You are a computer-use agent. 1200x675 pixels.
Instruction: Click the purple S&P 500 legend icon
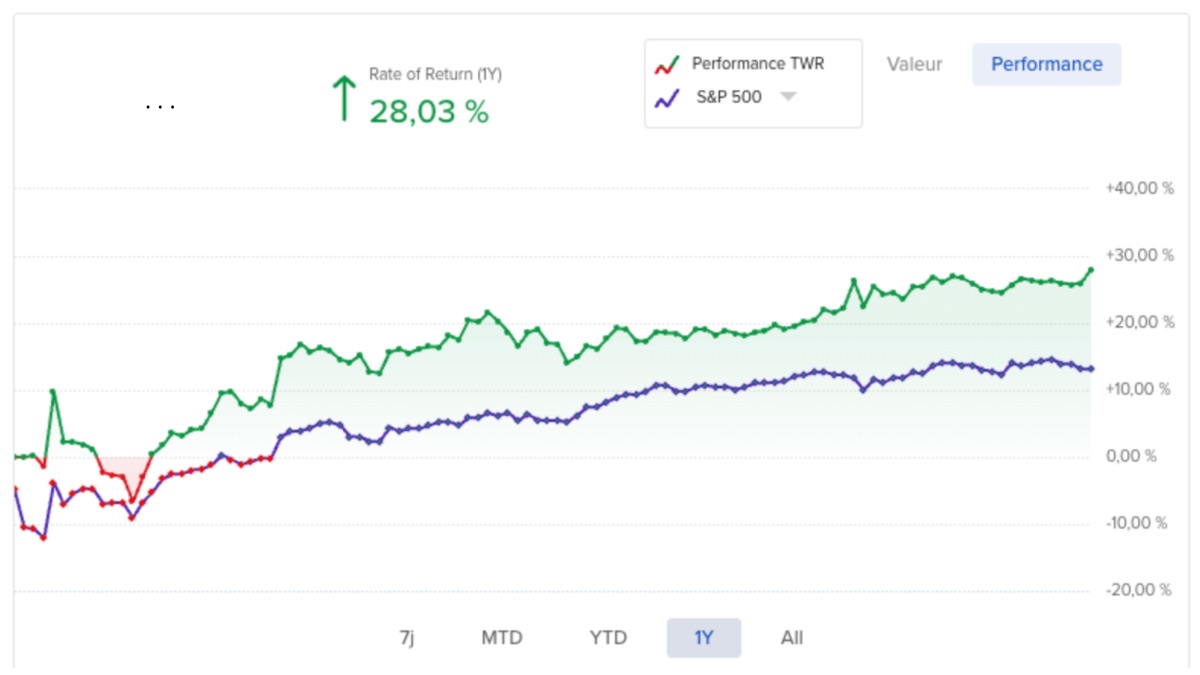pyautogui.click(x=669, y=96)
